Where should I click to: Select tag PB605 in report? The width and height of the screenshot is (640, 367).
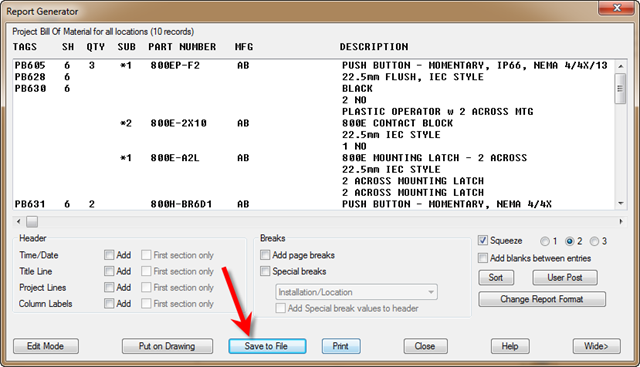(30, 65)
